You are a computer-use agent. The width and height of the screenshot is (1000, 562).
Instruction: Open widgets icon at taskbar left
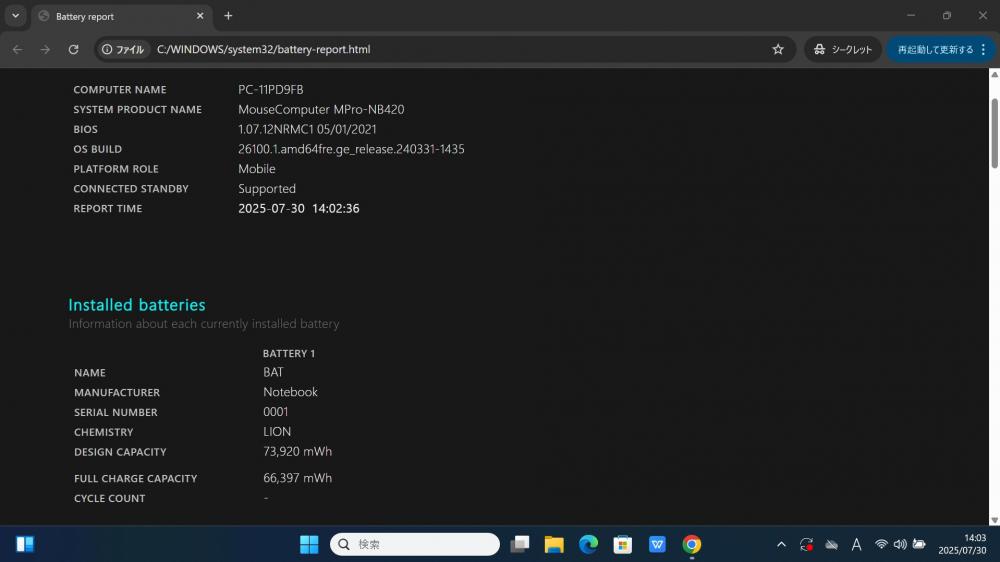click(25, 544)
